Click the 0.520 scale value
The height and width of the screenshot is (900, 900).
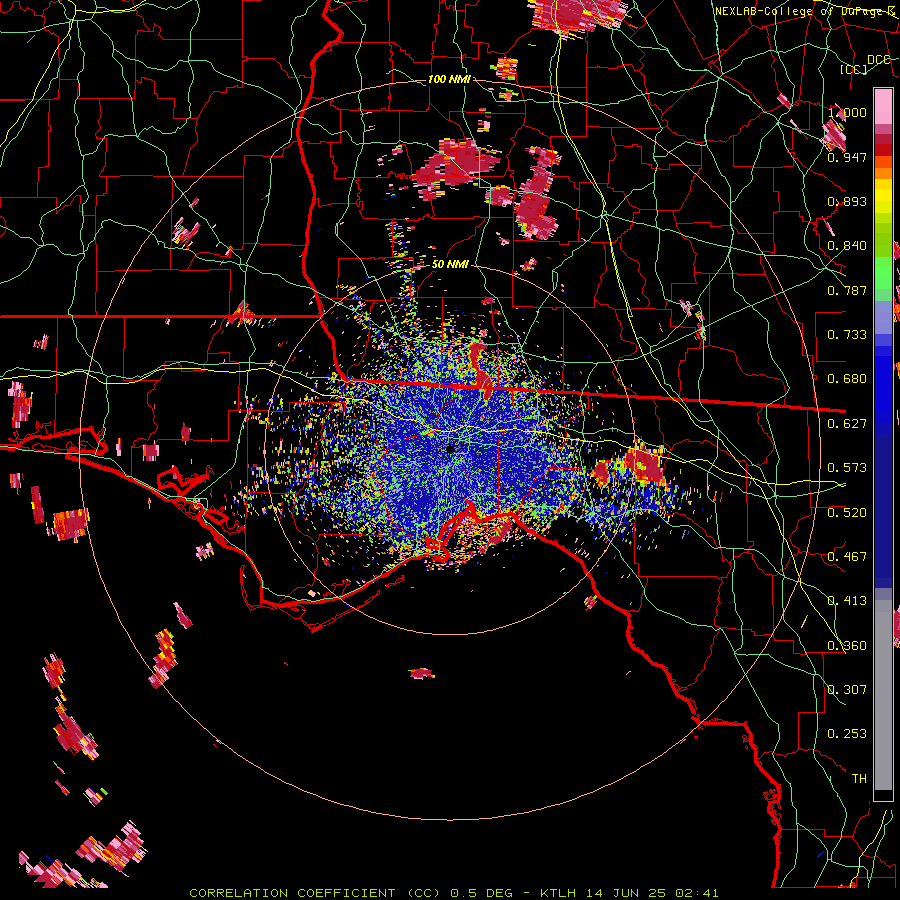(847, 513)
